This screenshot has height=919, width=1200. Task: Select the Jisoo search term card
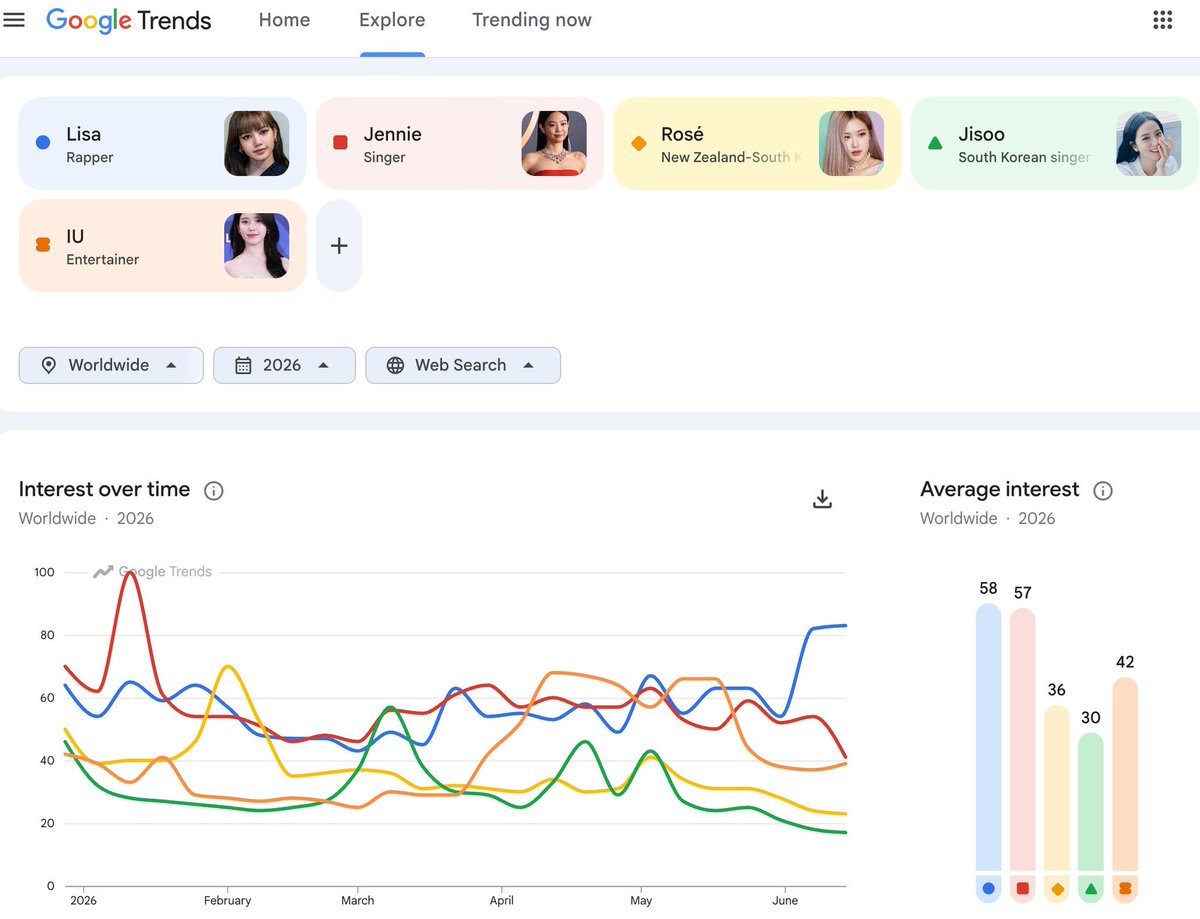(x=1054, y=143)
